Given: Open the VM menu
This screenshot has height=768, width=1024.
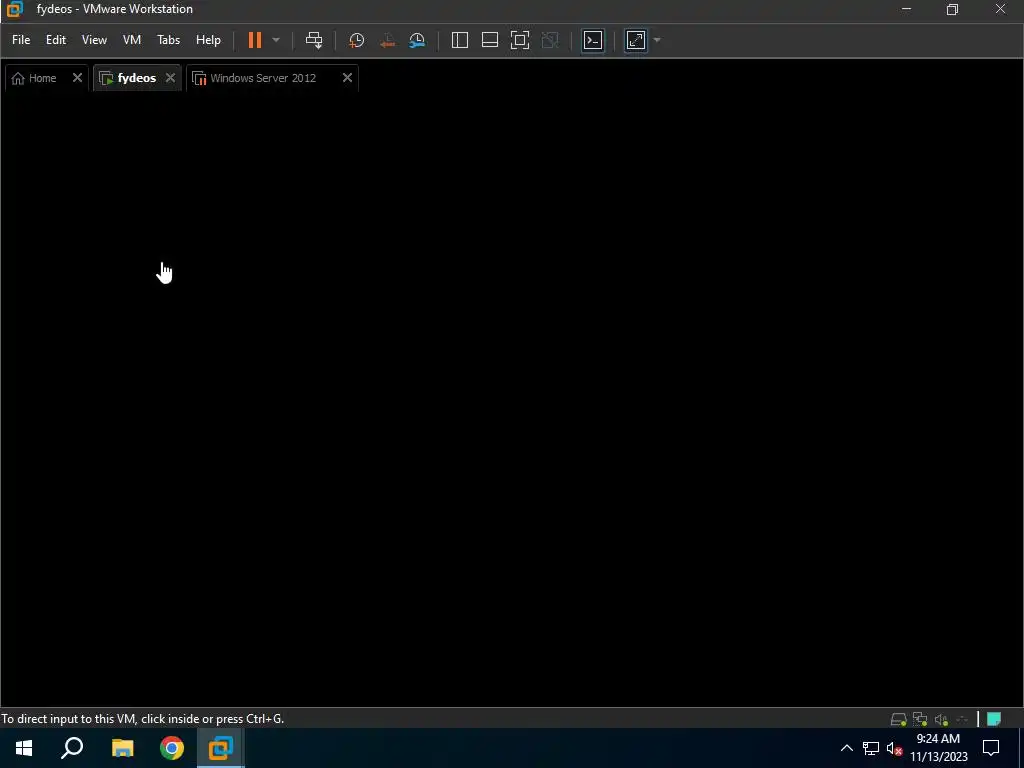Looking at the screenshot, I should click(x=132, y=40).
